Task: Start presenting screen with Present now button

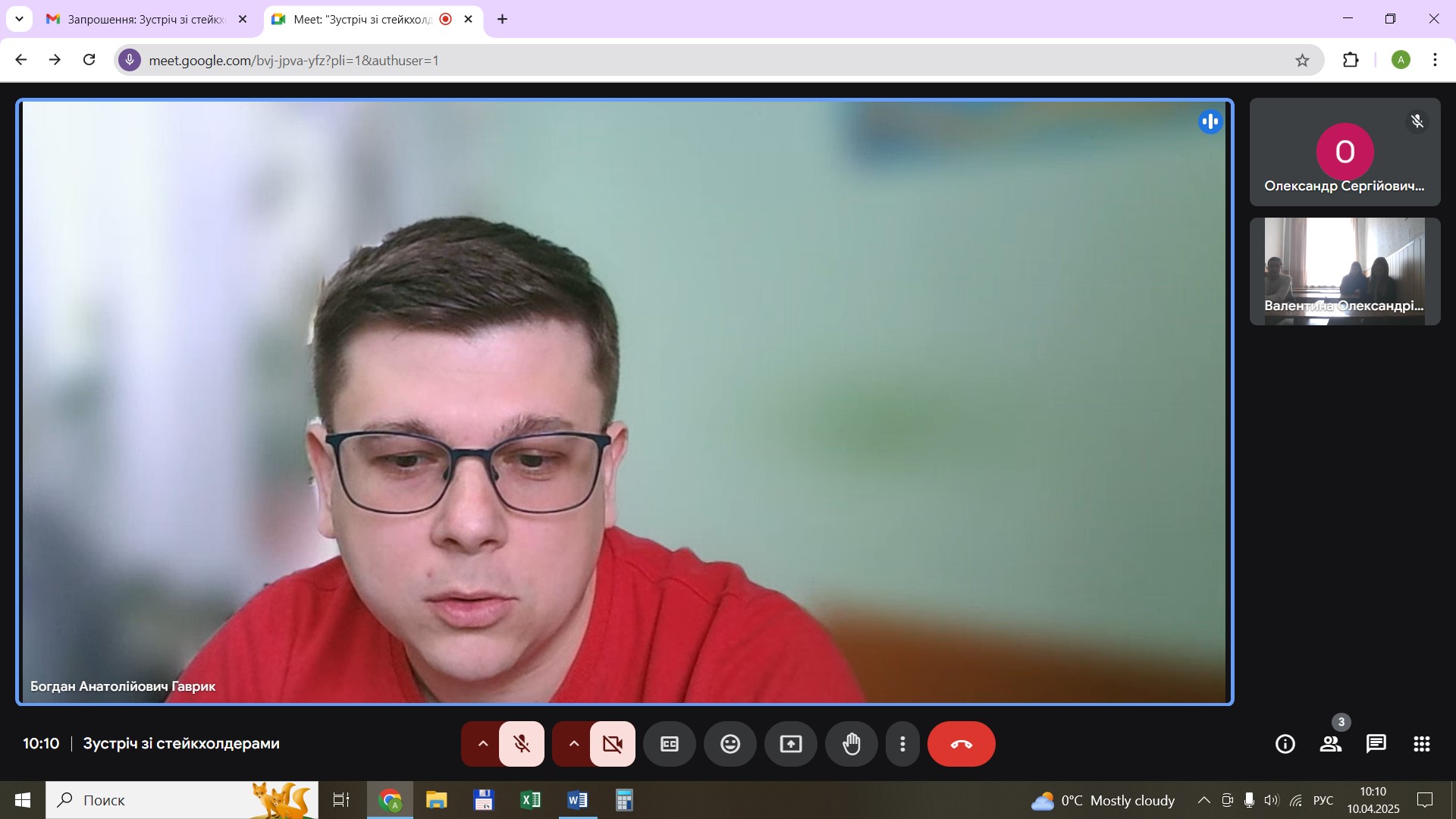Action: 791,744
